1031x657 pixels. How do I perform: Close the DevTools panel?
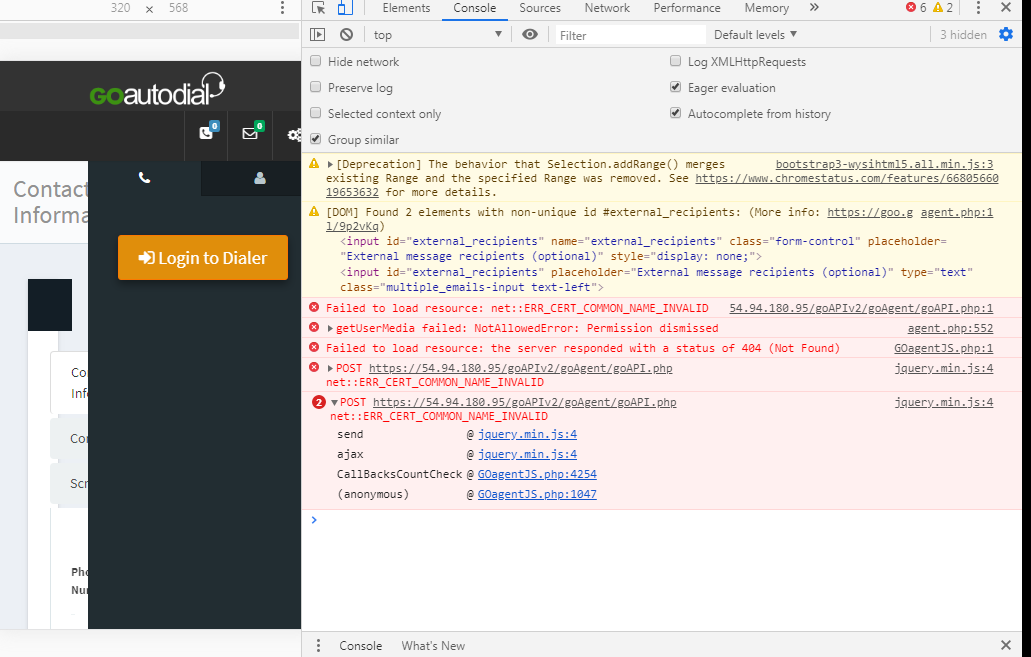pos(1005,7)
